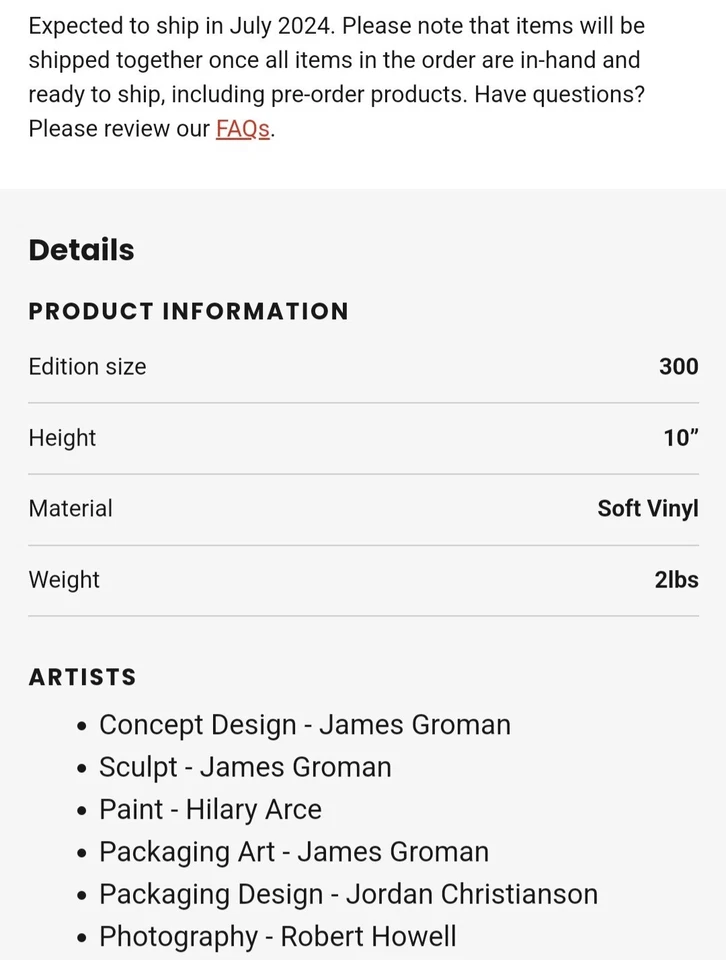This screenshot has height=960, width=726.
Task: Click the Edition size label
Action: pos(87,367)
